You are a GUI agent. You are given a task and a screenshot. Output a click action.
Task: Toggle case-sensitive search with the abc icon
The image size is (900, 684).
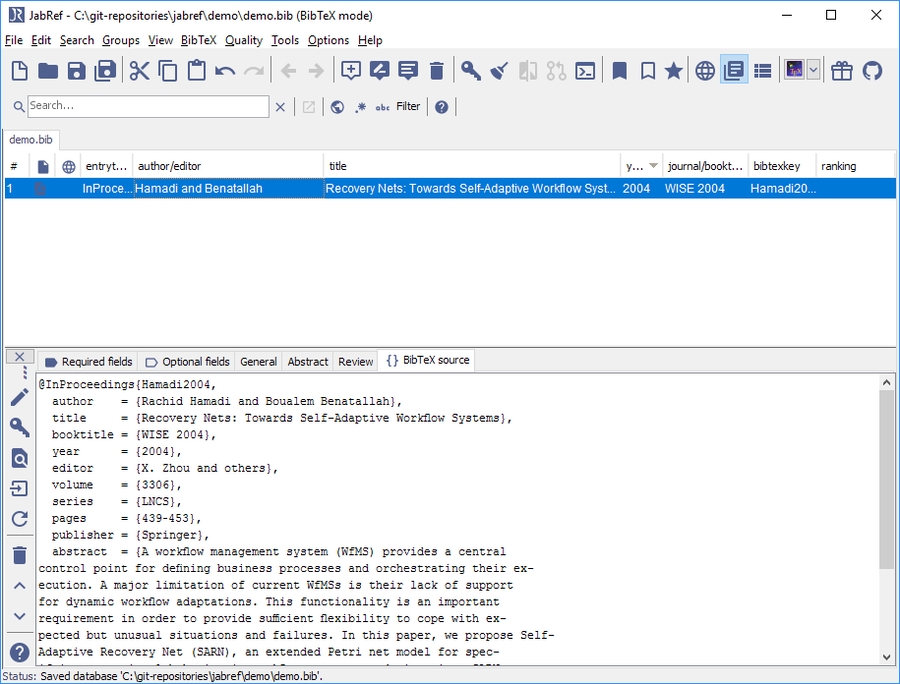[x=382, y=106]
